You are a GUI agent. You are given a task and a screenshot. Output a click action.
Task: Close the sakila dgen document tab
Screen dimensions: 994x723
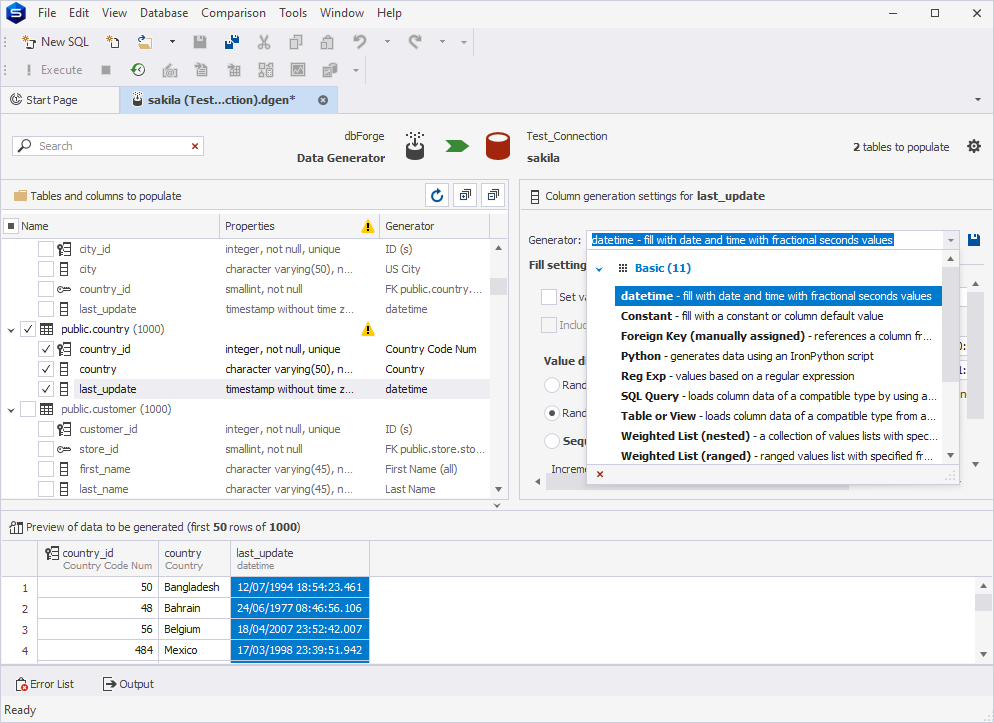tap(323, 100)
